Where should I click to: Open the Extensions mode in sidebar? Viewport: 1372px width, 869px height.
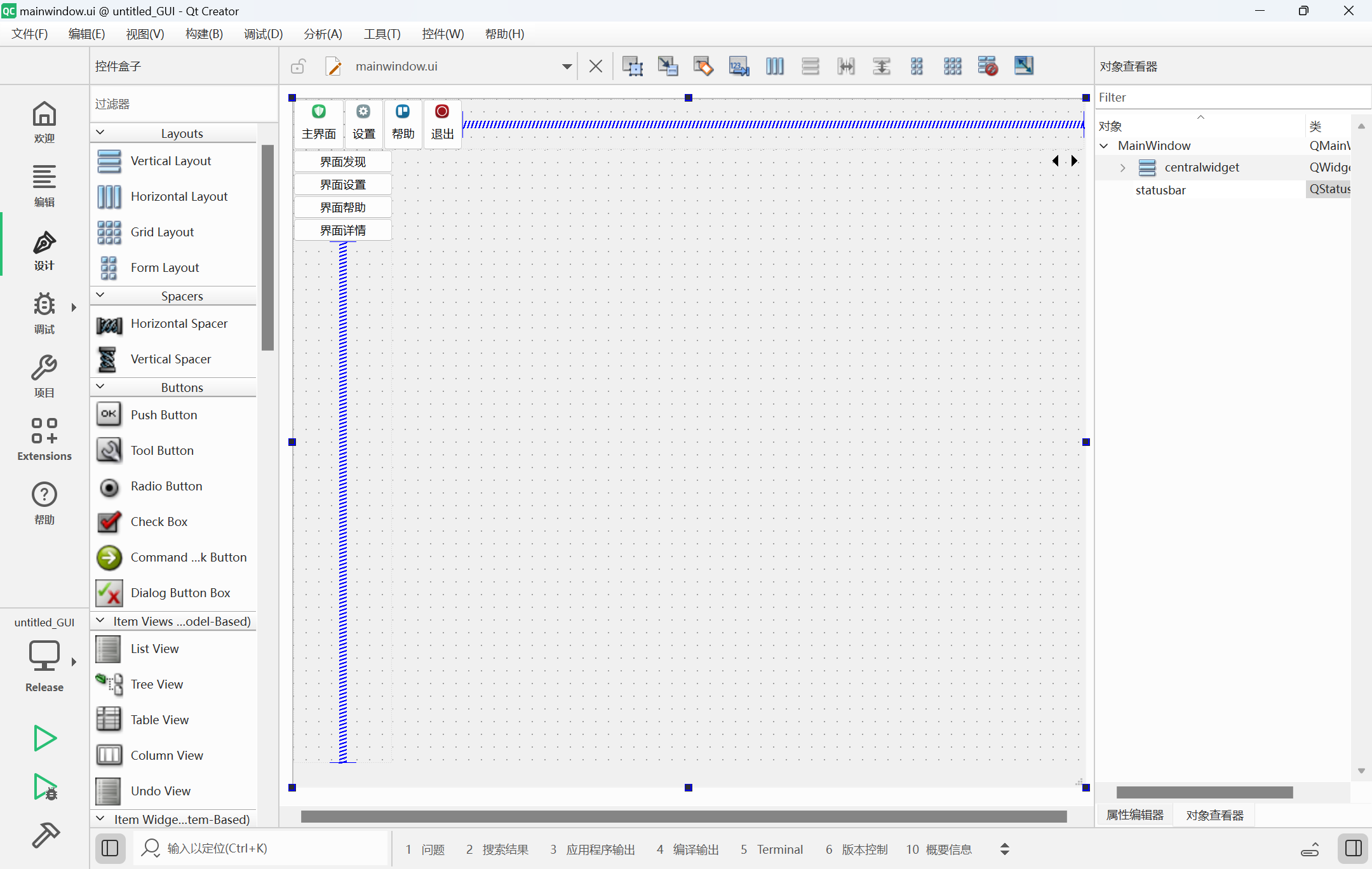point(44,439)
